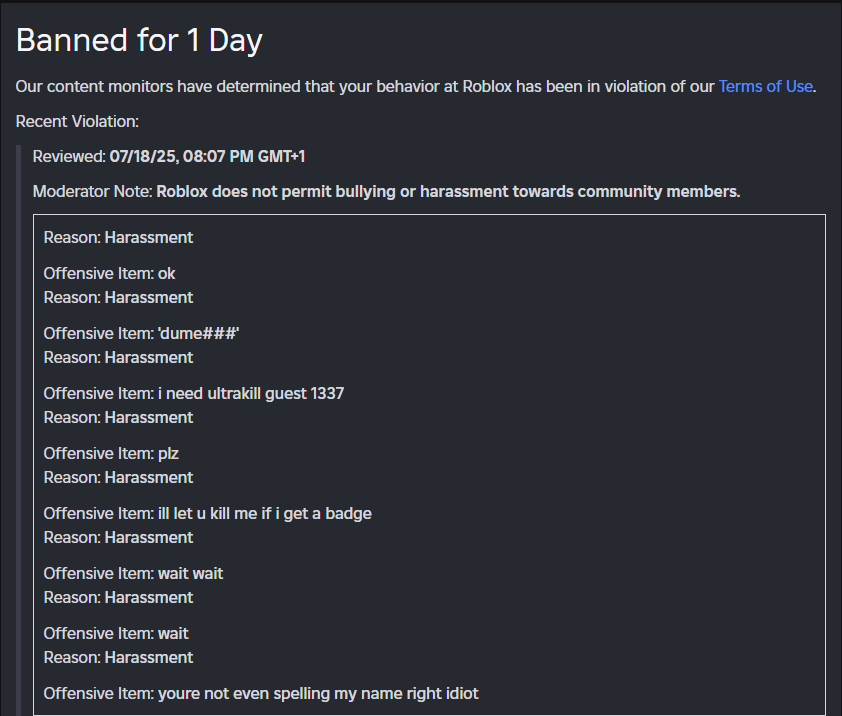Open the Terms of Use link

coord(765,86)
